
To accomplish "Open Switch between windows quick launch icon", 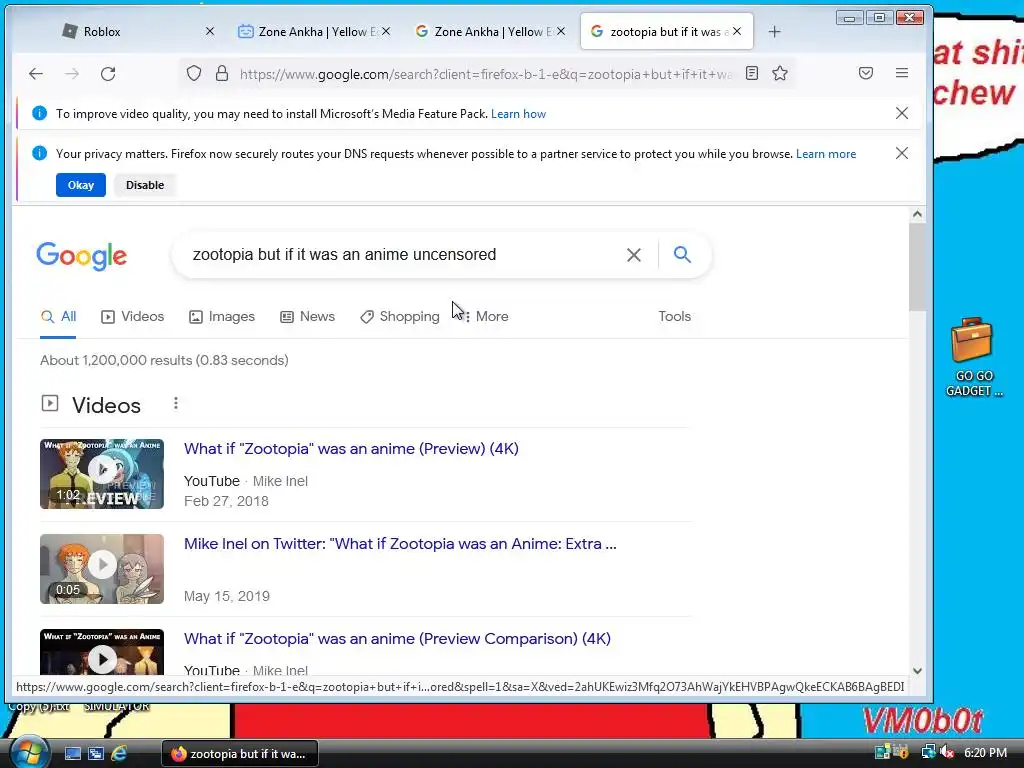I will 96,753.
